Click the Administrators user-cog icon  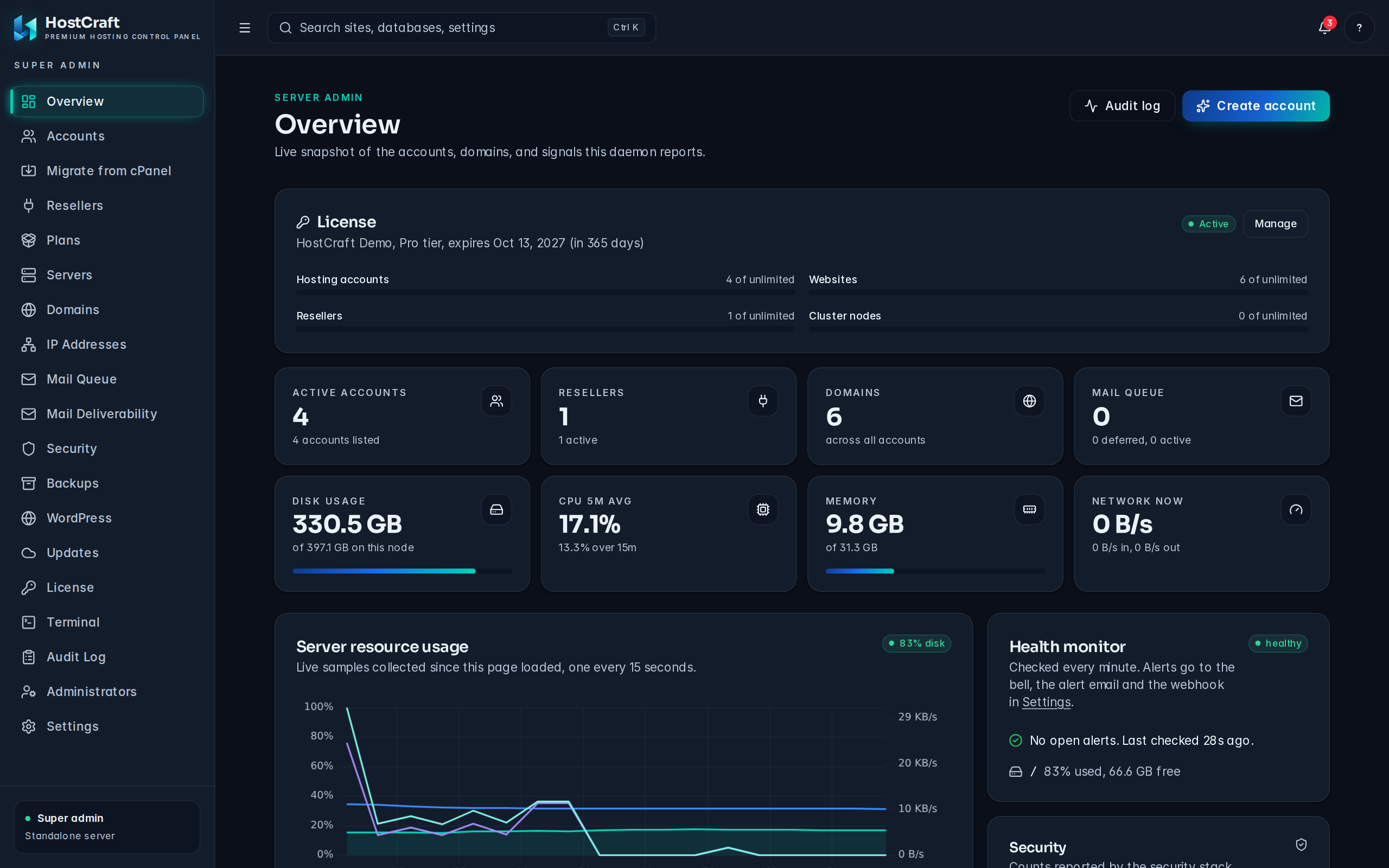pyautogui.click(x=29, y=692)
